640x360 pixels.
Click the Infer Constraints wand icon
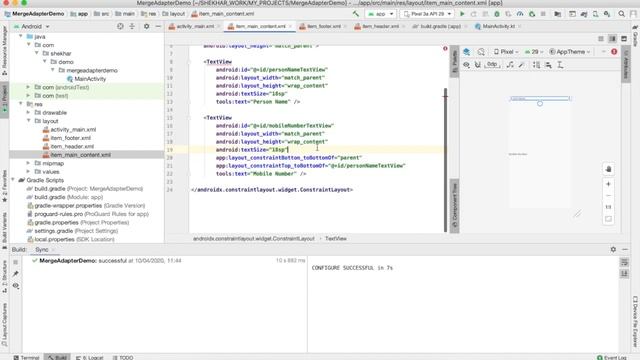(522, 65)
